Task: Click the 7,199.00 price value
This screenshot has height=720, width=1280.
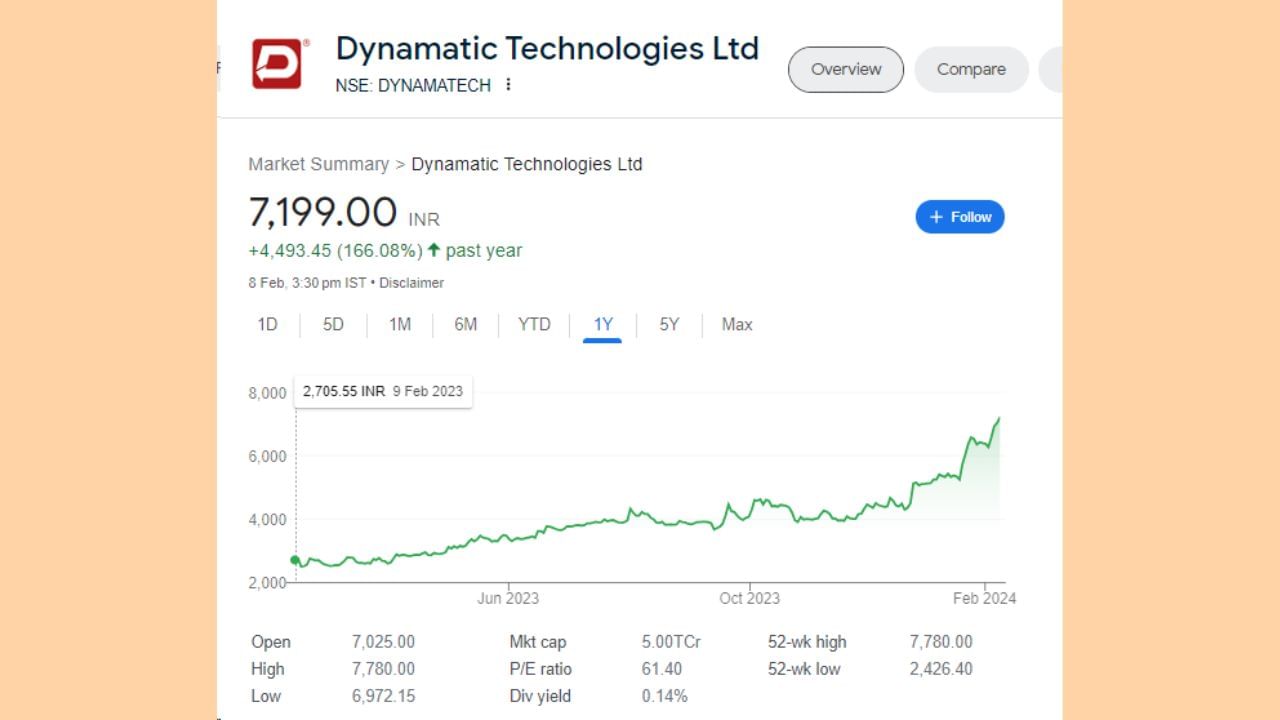Action: coord(323,213)
